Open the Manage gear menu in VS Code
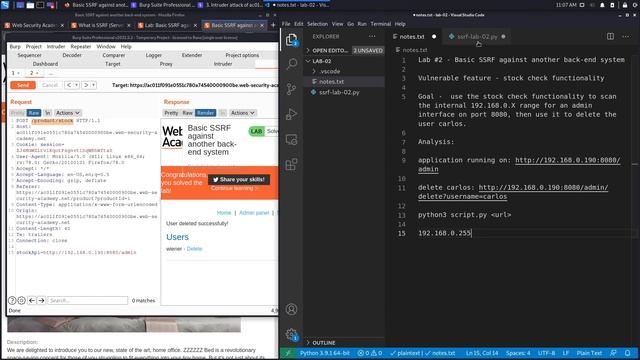 (x=291, y=334)
